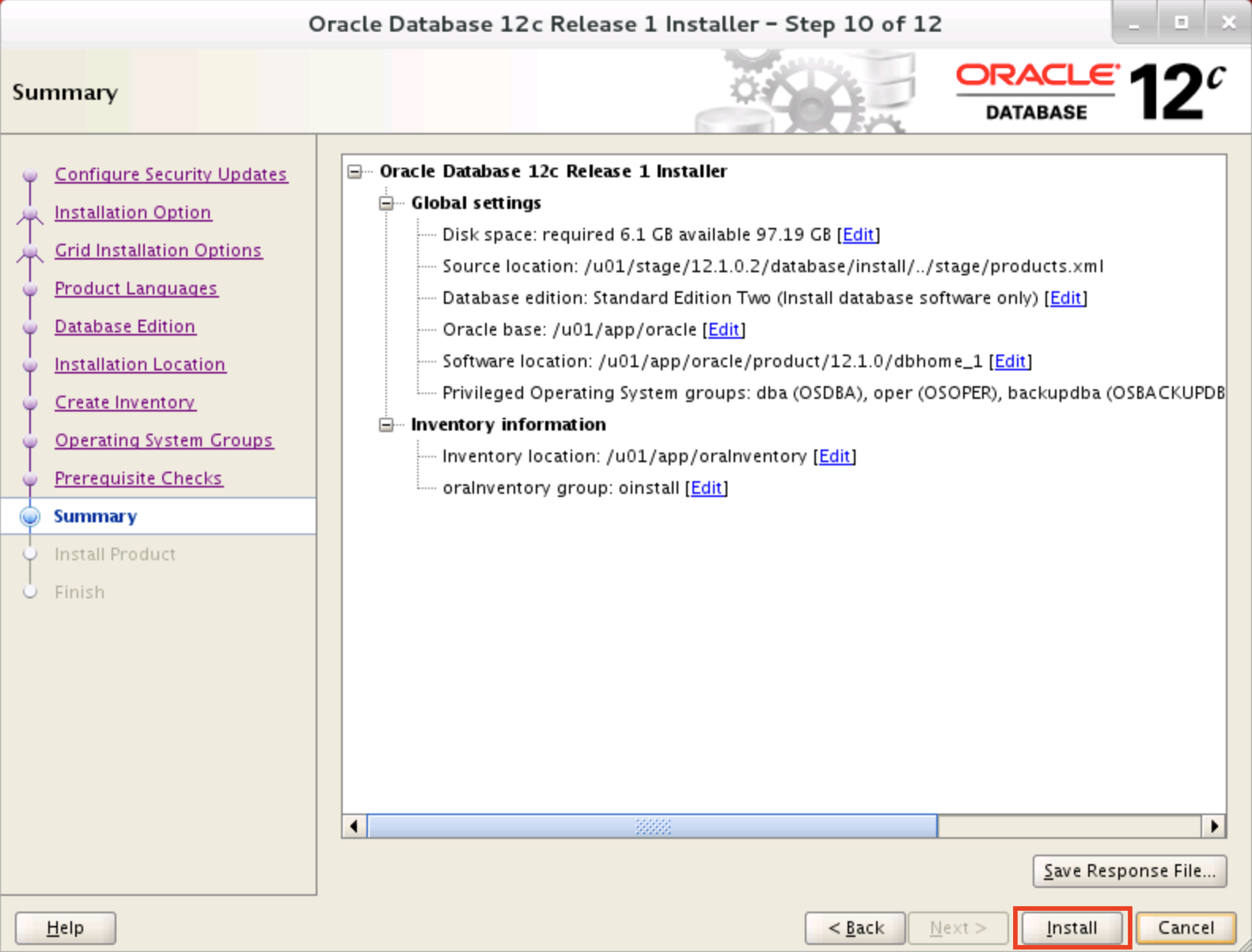Click the Database Edition step bullet
This screenshot has width=1252, height=952.
click(x=30, y=327)
